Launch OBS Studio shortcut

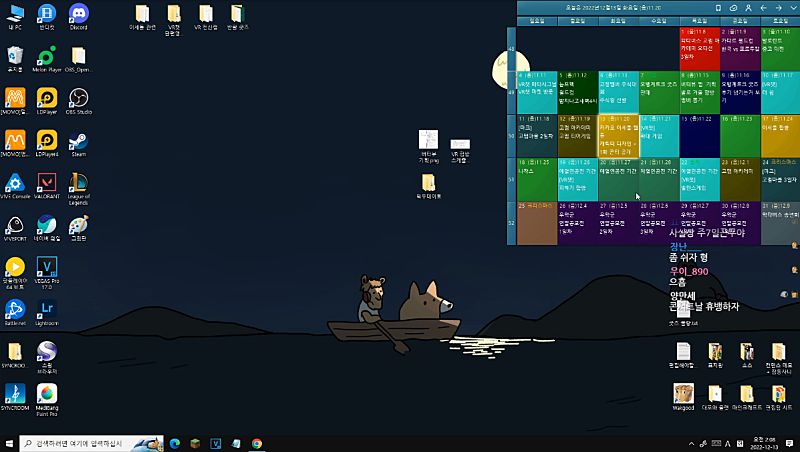tap(78, 98)
